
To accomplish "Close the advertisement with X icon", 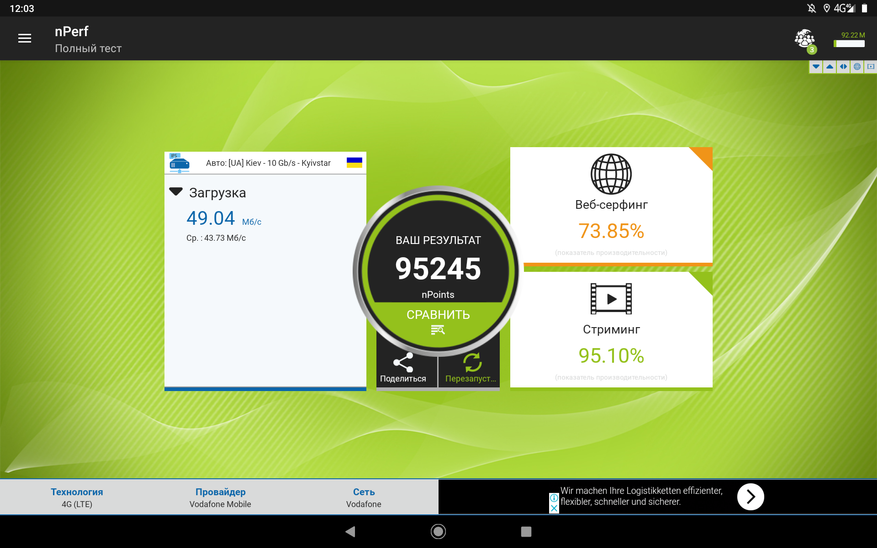I will 554,508.
